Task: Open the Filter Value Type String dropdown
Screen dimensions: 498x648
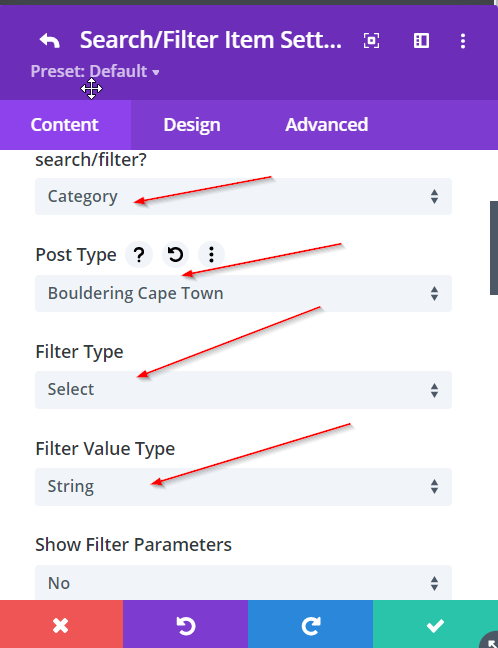Action: pyautogui.click(x=243, y=486)
